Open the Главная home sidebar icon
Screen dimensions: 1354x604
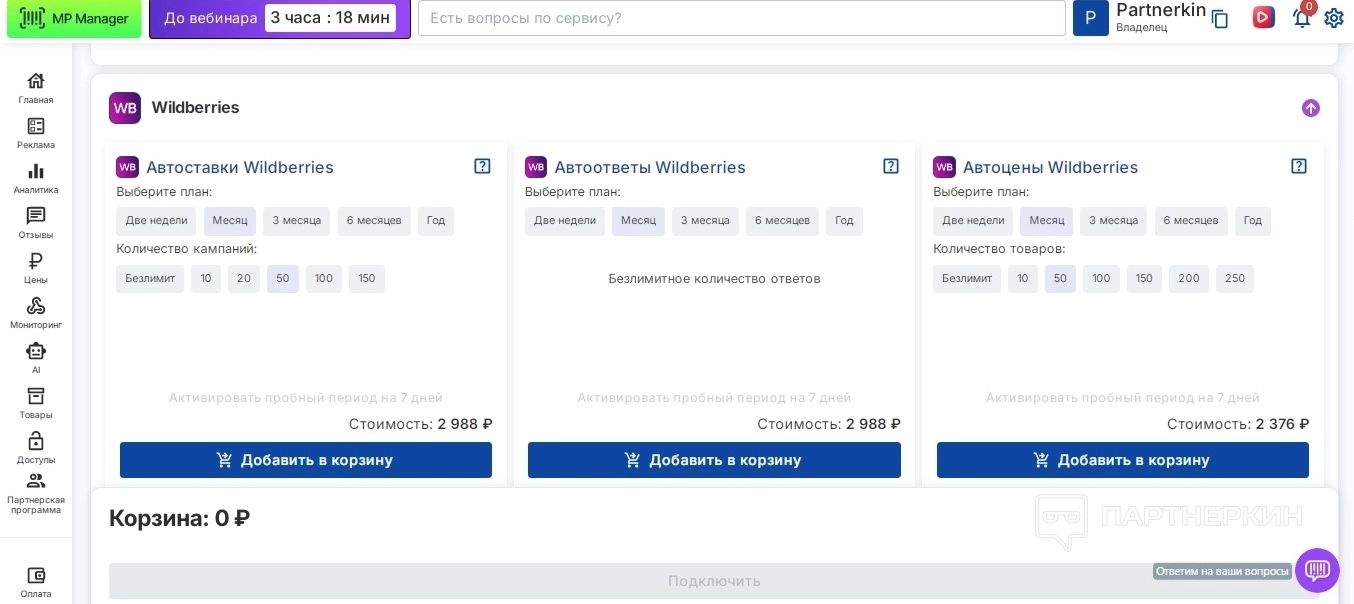[x=36, y=88]
